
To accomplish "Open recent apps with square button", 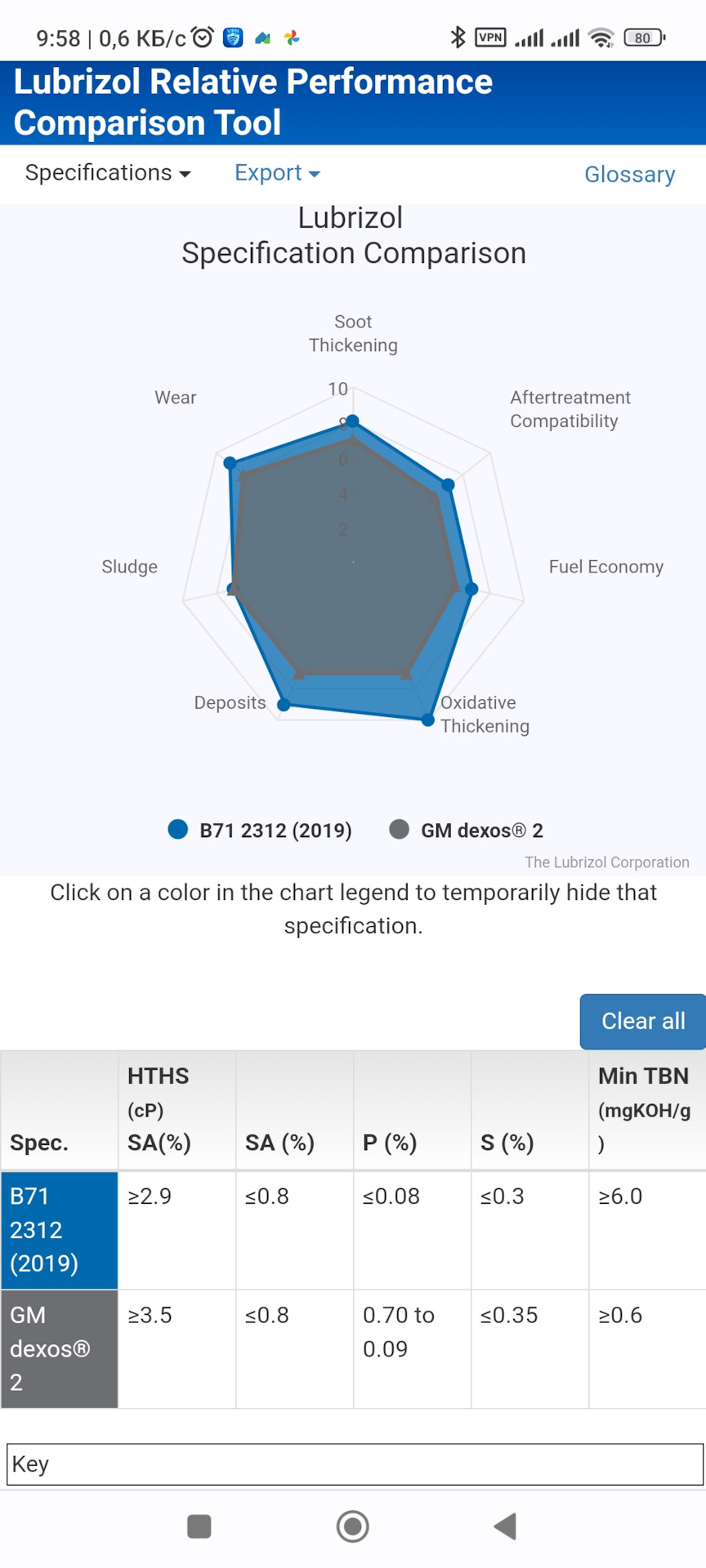I will pyautogui.click(x=199, y=1526).
